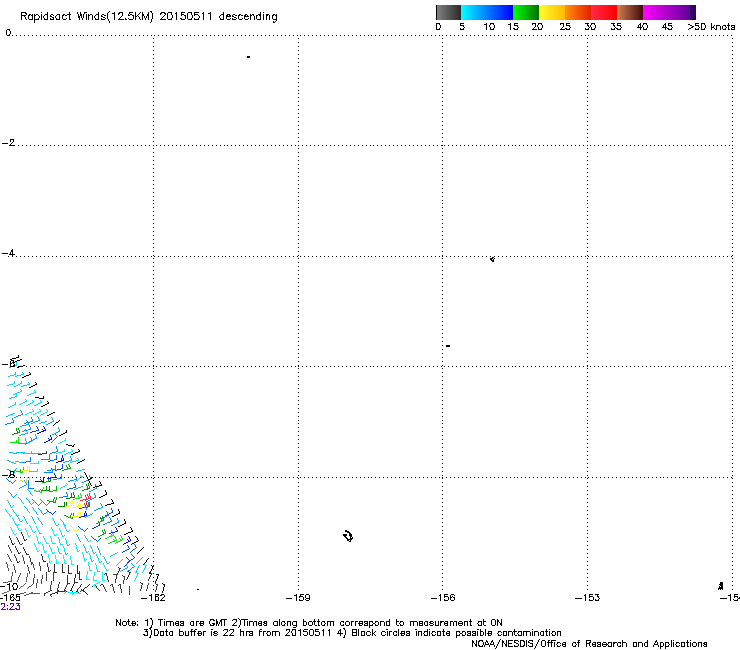Click the '-156' longitude axis label

443,598
